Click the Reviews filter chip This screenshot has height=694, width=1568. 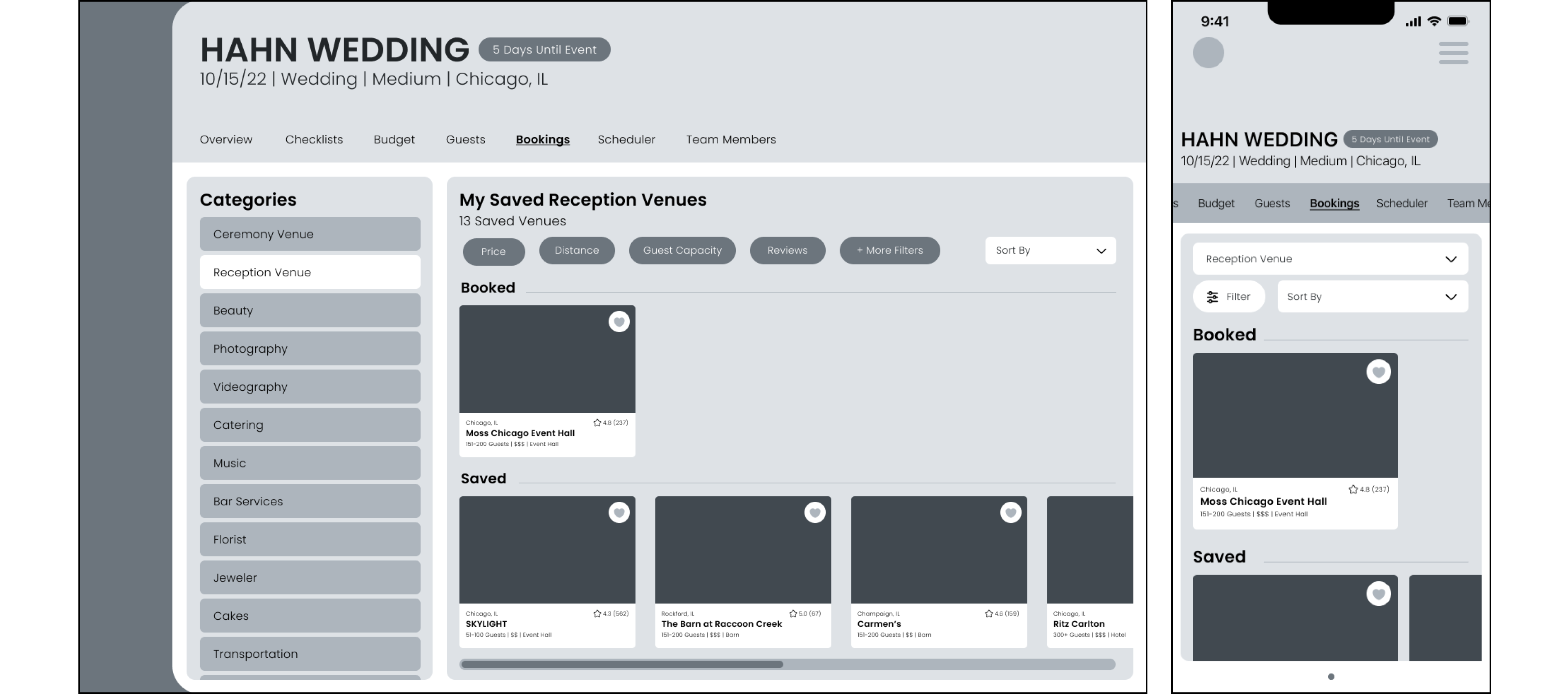pyautogui.click(x=787, y=250)
